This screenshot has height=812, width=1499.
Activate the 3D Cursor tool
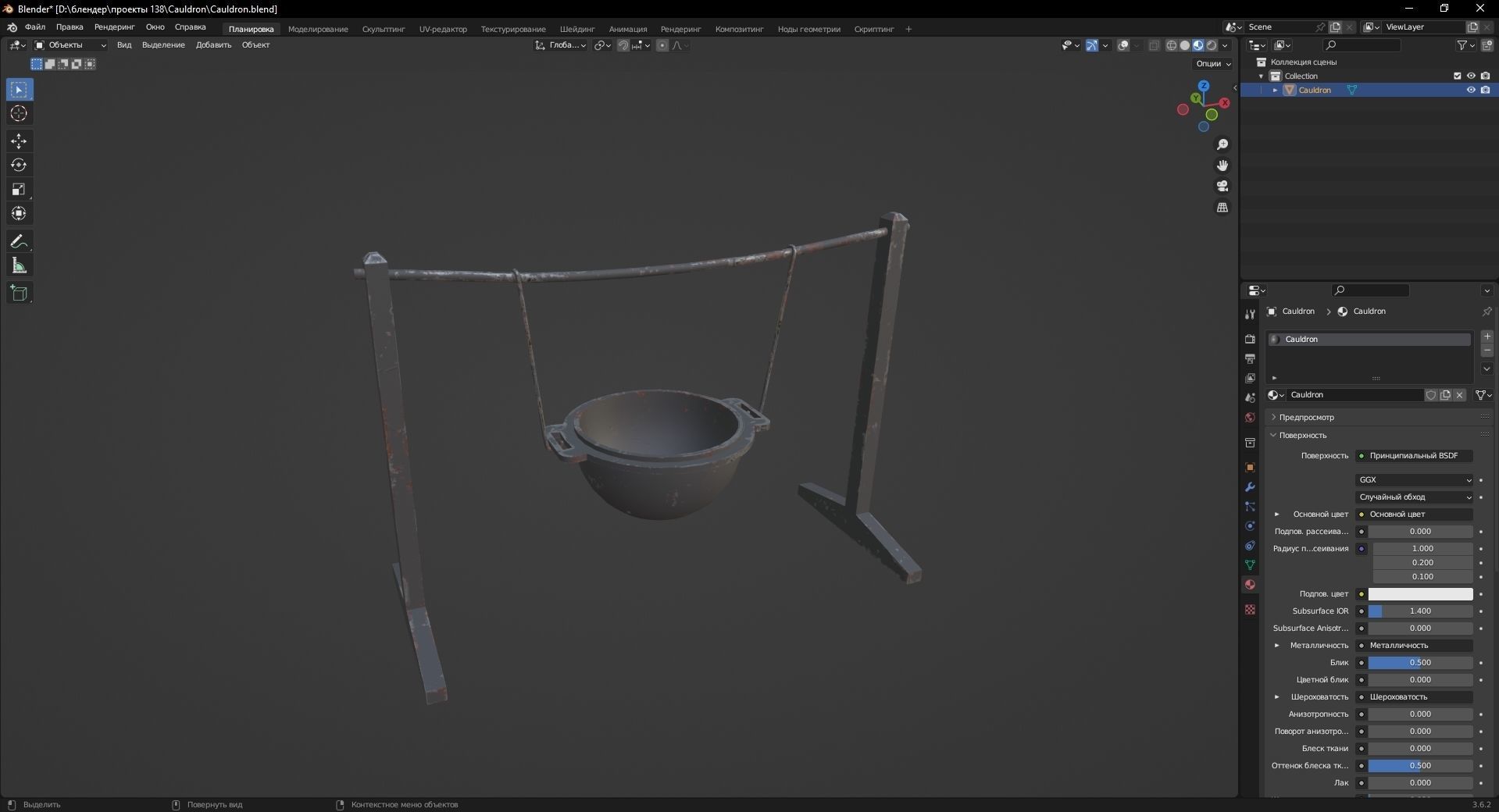pos(20,114)
